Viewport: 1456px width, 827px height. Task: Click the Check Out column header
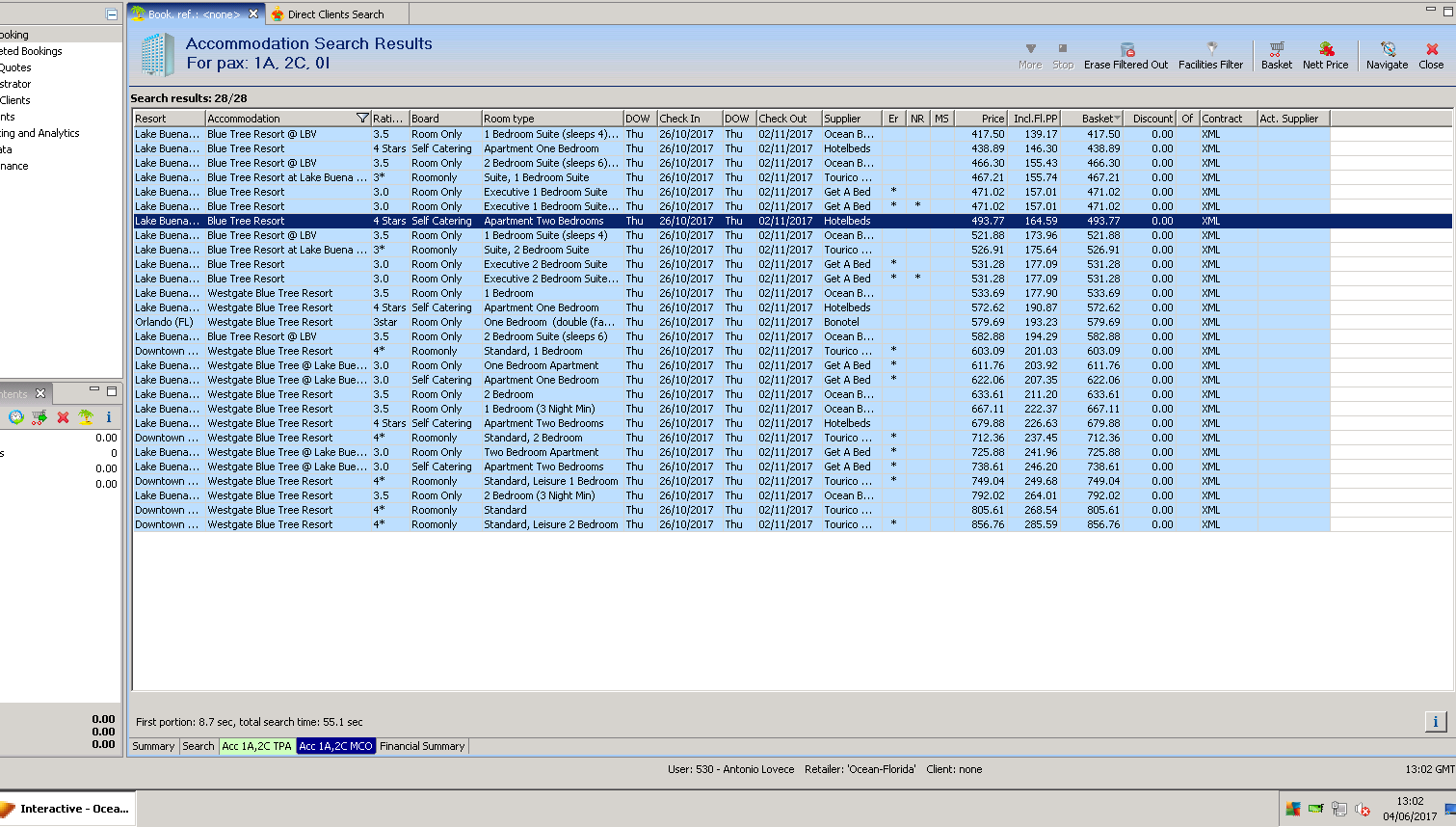[x=789, y=119]
